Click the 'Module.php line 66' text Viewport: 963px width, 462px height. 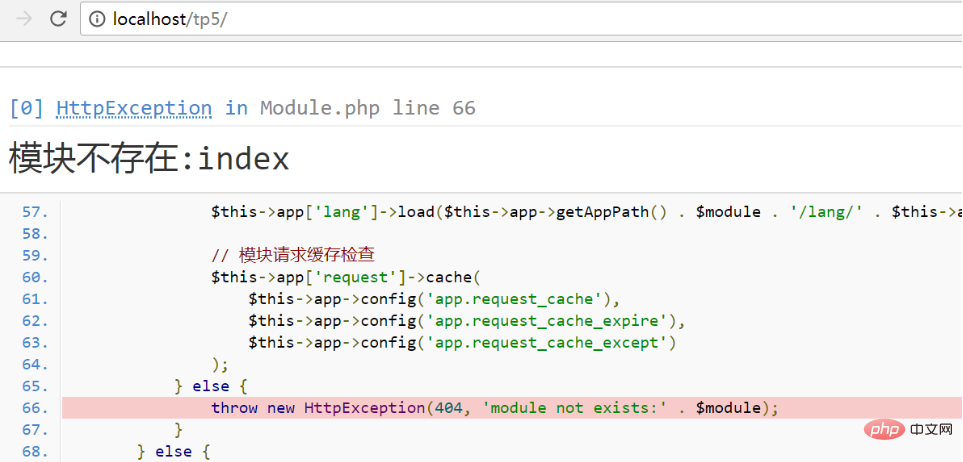[x=368, y=108]
